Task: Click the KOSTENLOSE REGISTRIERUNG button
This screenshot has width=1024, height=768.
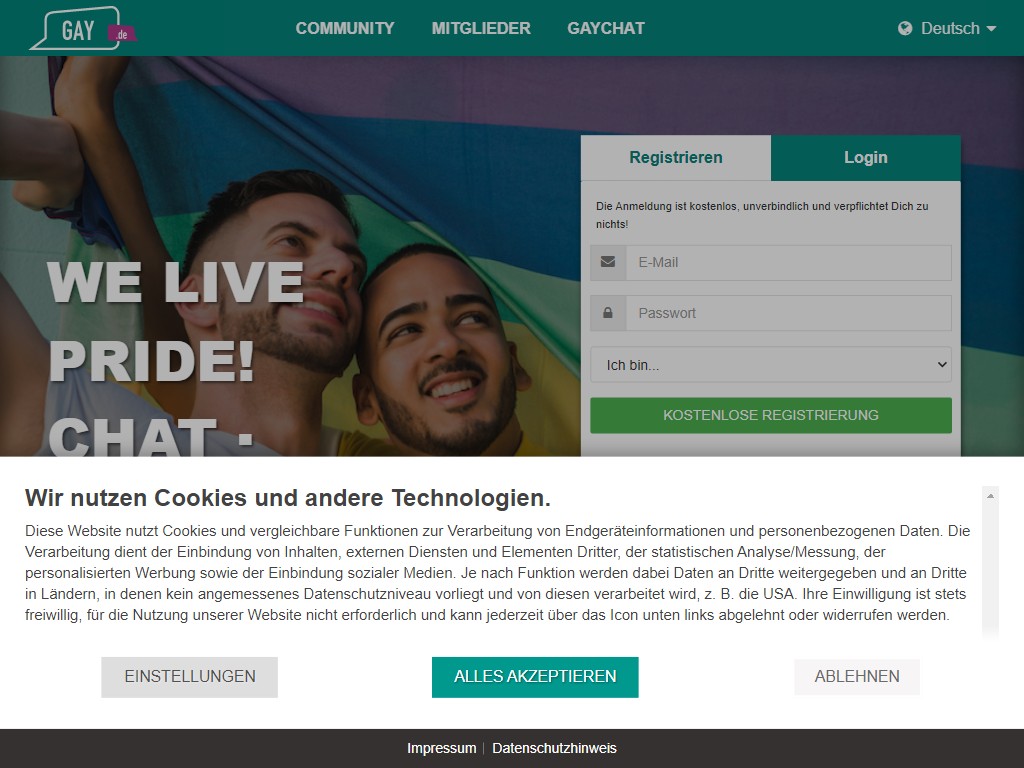Action: tap(771, 415)
